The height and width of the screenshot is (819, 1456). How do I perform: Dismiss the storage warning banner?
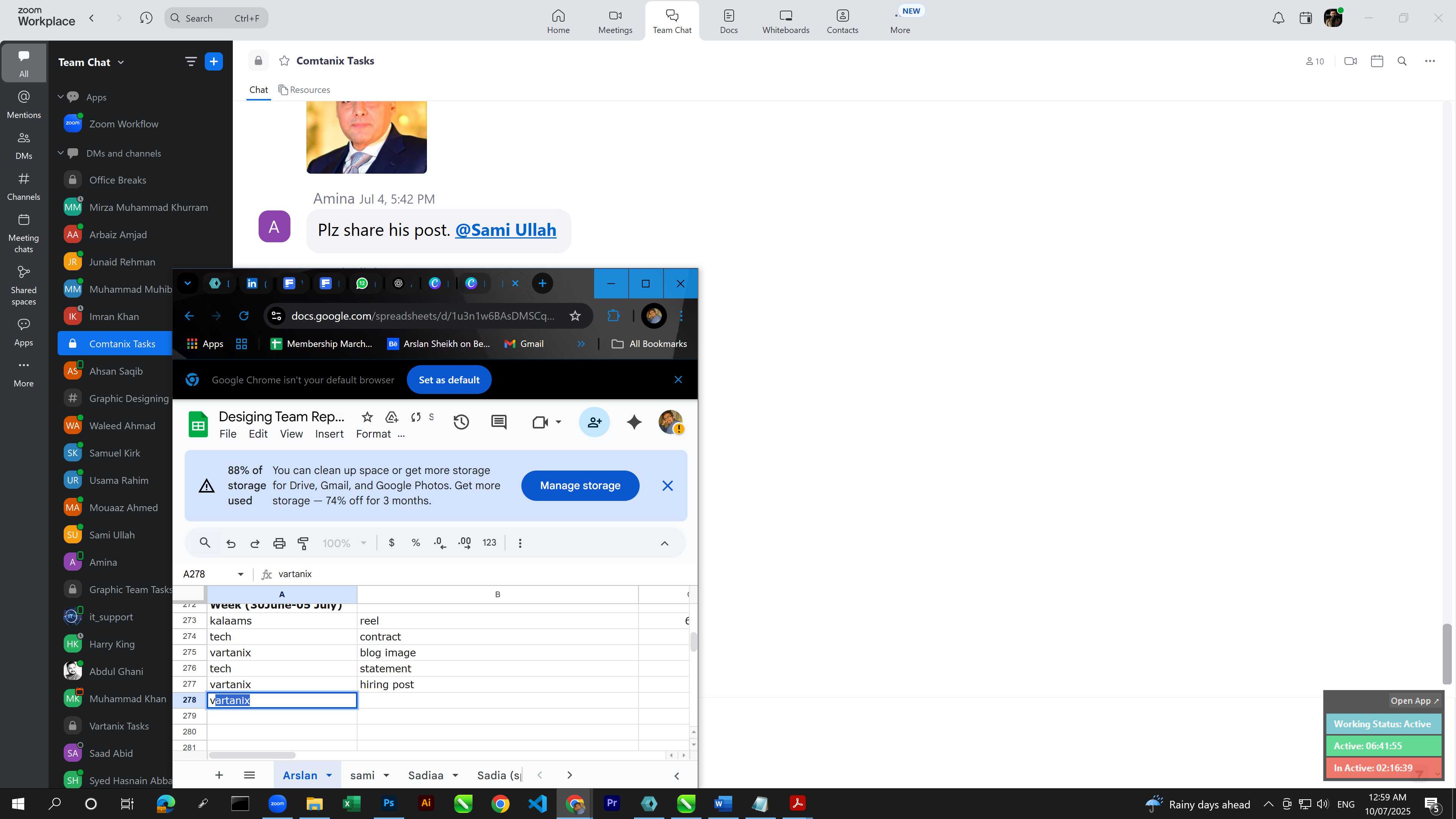(x=667, y=486)
